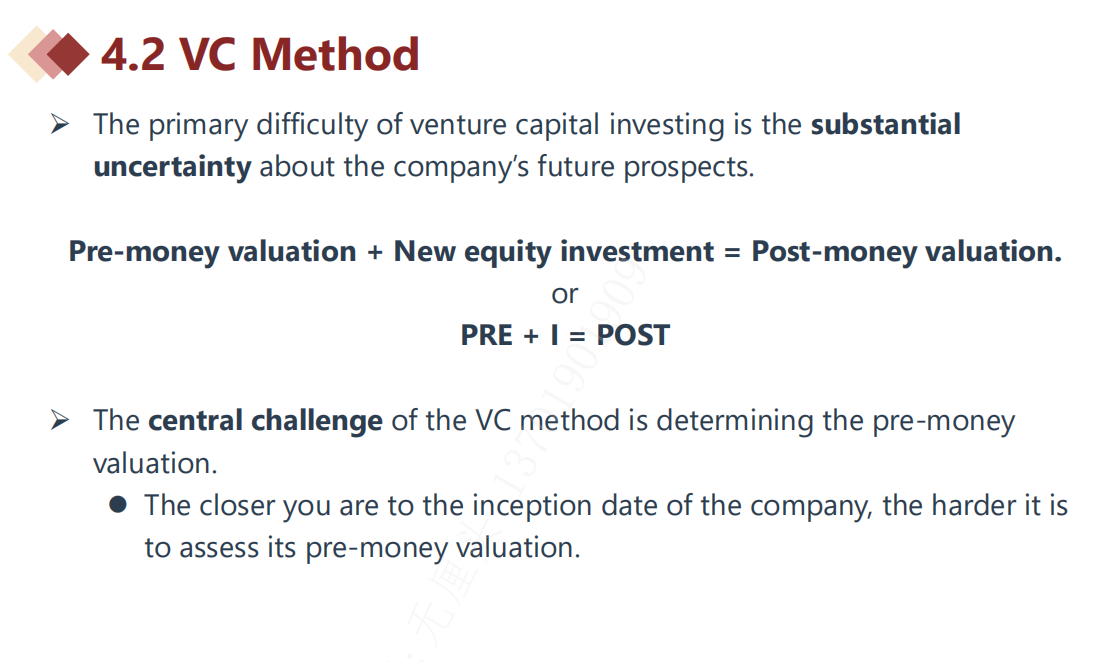Viewport: 1120px width, 662px height.
Task: Click "Post-money valuation." in the bold formula
Action: [x=906, y=251]
